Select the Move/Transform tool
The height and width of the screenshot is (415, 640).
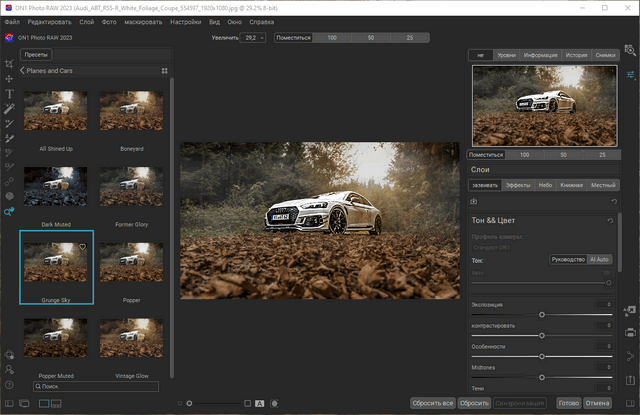click(9, 77)
